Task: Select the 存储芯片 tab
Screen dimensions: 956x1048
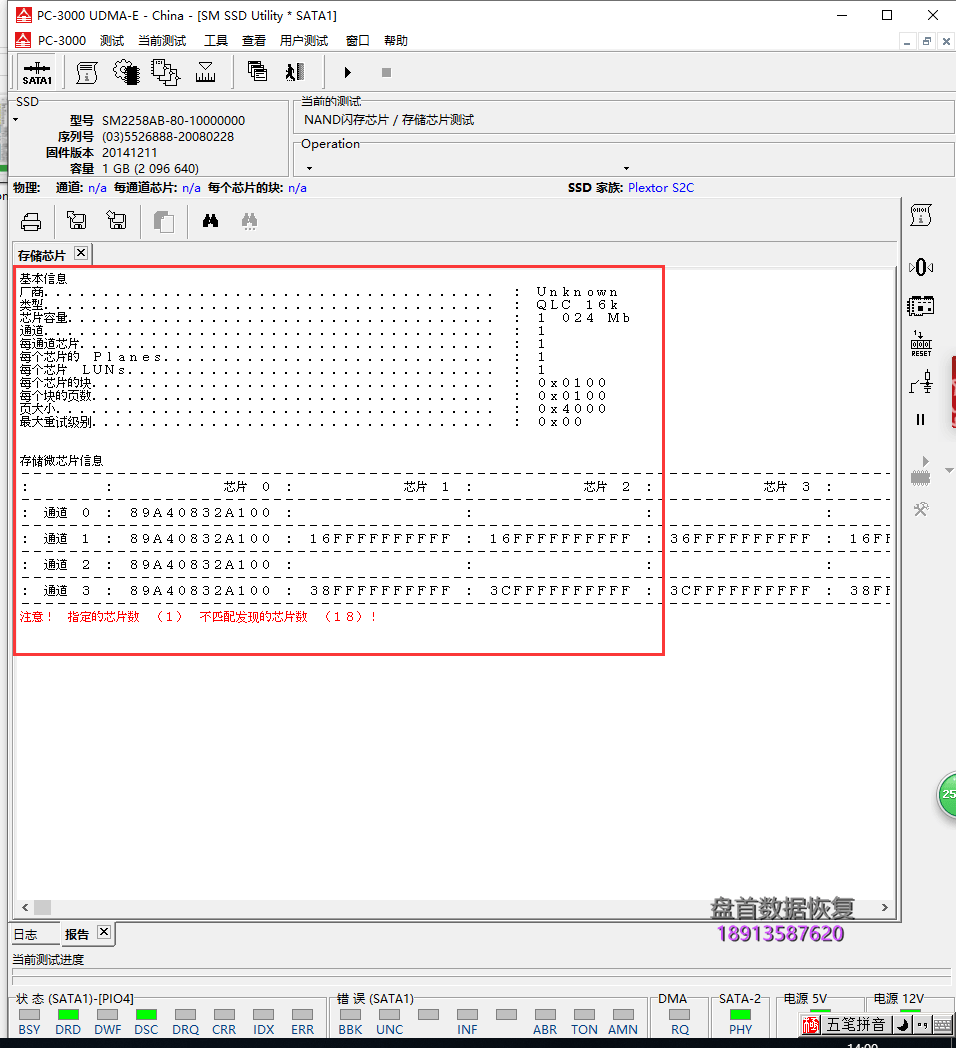Action: coord(41,255)
